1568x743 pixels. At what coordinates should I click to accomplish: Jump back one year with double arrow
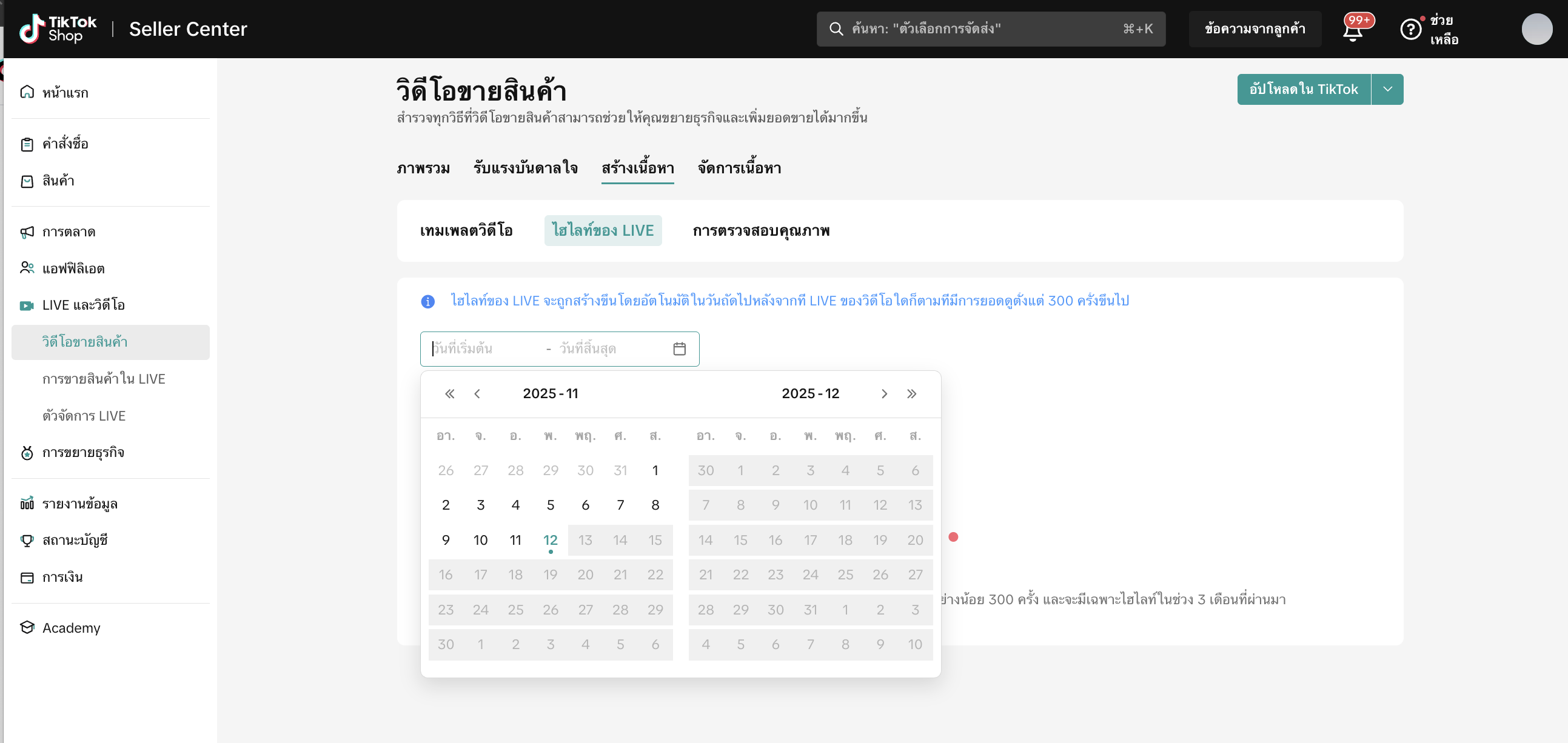click(449, 394)
